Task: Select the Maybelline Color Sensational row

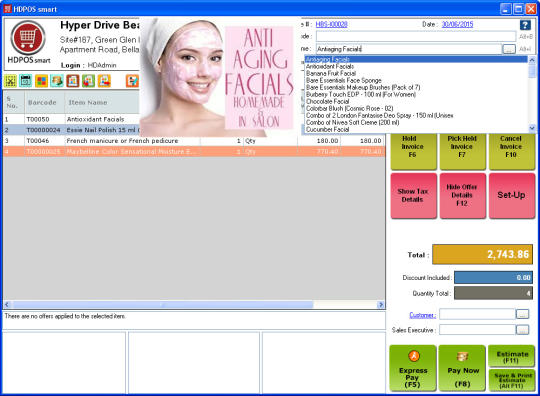Action: point(194,152)
